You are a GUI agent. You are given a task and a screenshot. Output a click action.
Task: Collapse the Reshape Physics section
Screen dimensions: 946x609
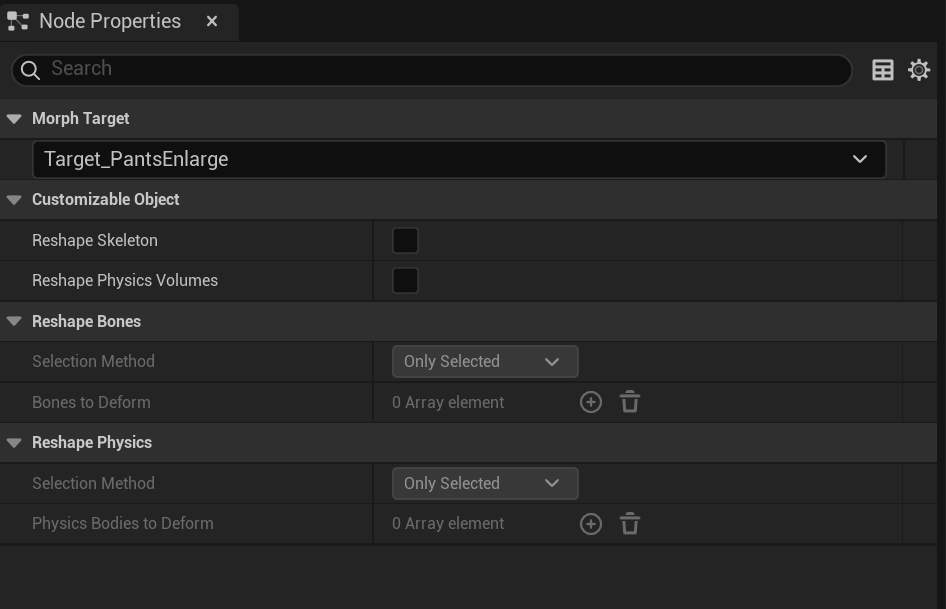[14, 443]
